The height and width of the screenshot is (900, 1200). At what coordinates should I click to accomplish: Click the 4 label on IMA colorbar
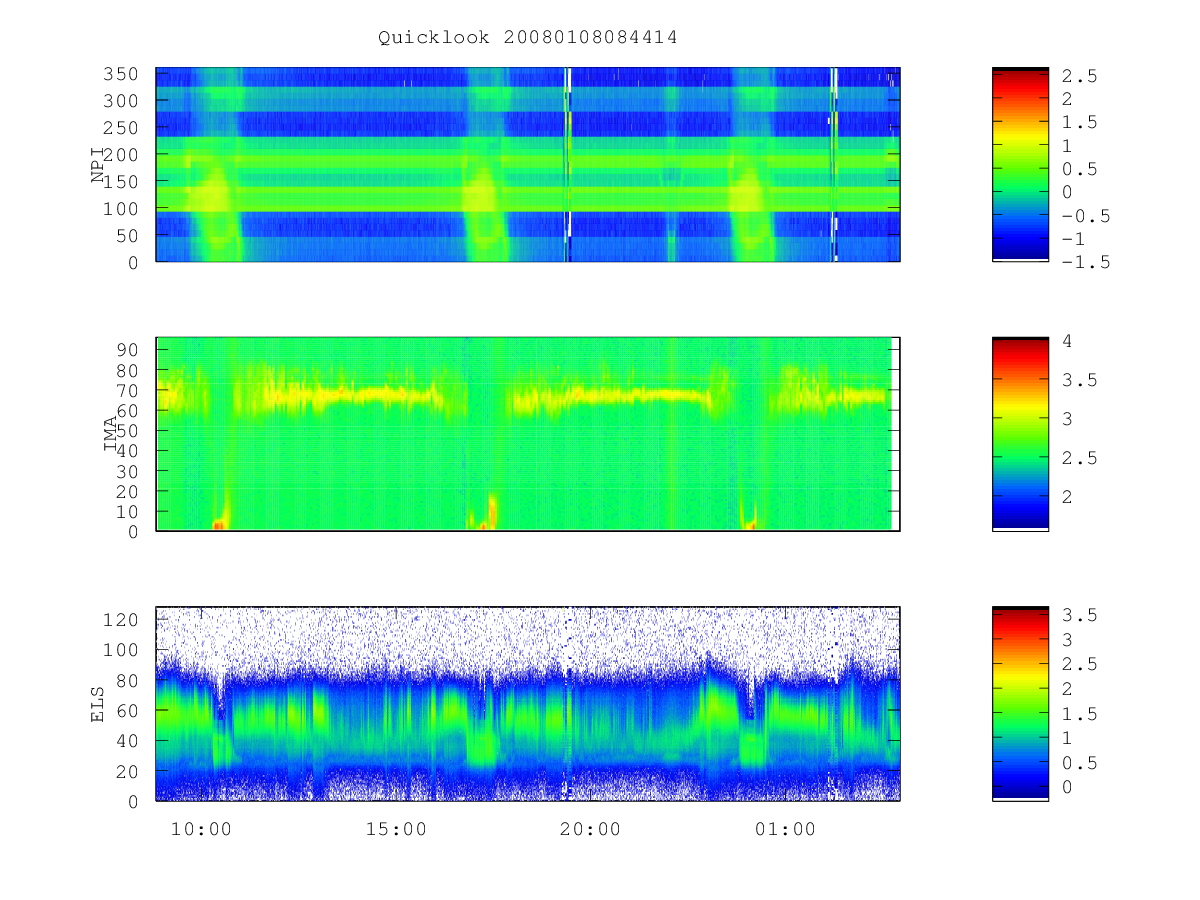[x=1068, y=341]
